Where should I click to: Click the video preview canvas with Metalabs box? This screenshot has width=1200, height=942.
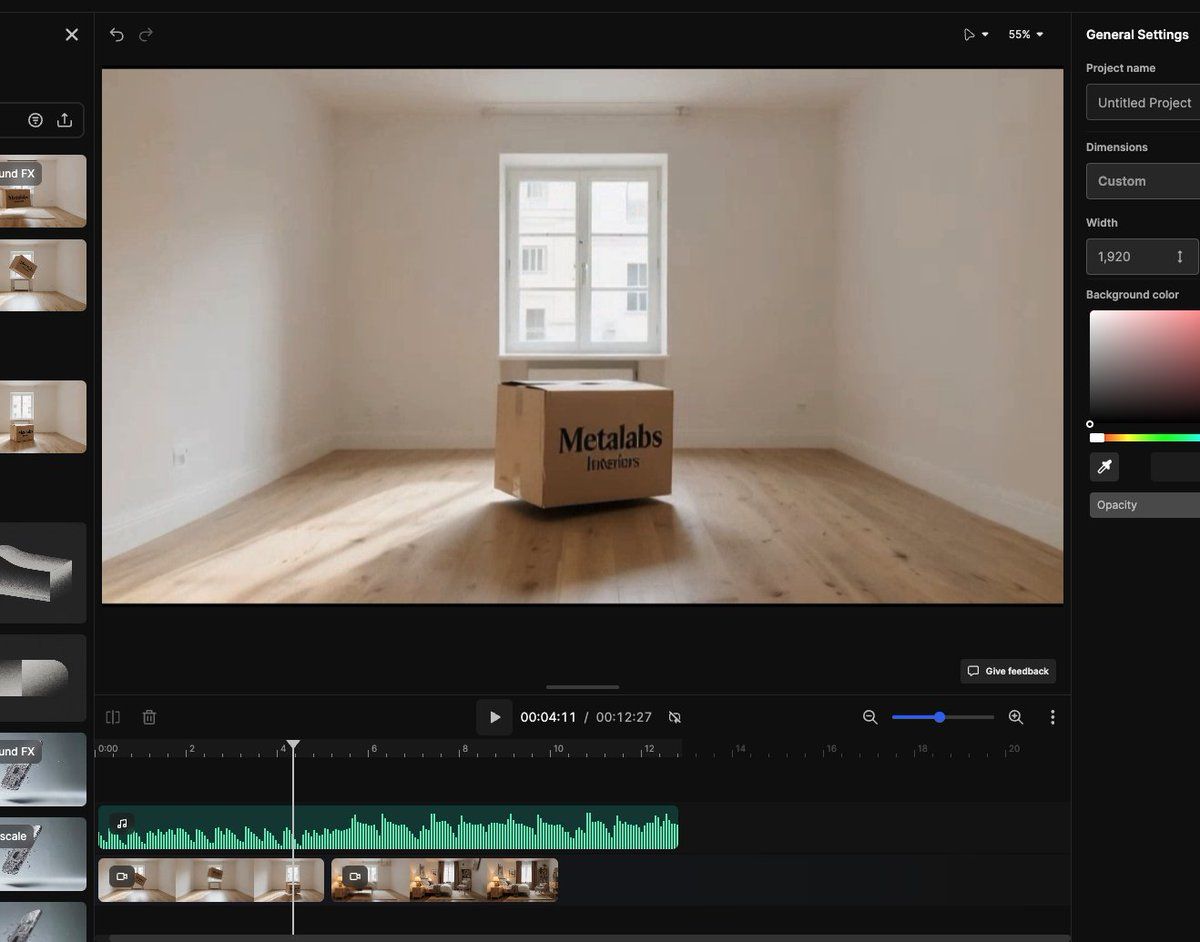pyautogui.click(x=583, y=336)
